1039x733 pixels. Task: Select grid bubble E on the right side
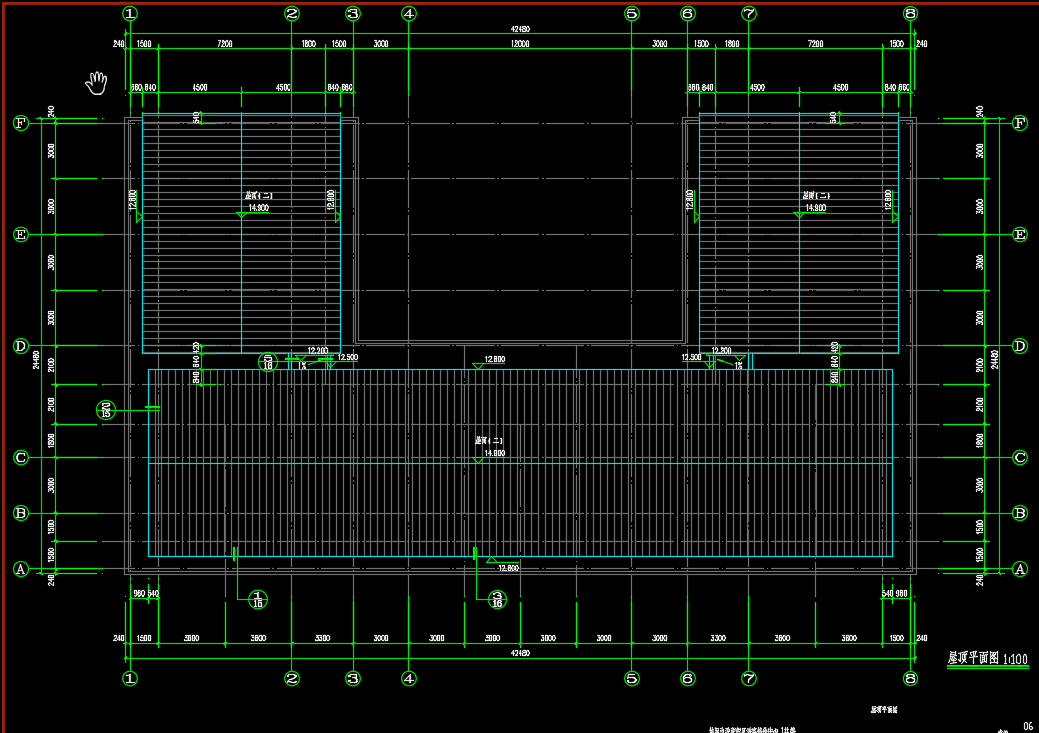point(1020,235)
